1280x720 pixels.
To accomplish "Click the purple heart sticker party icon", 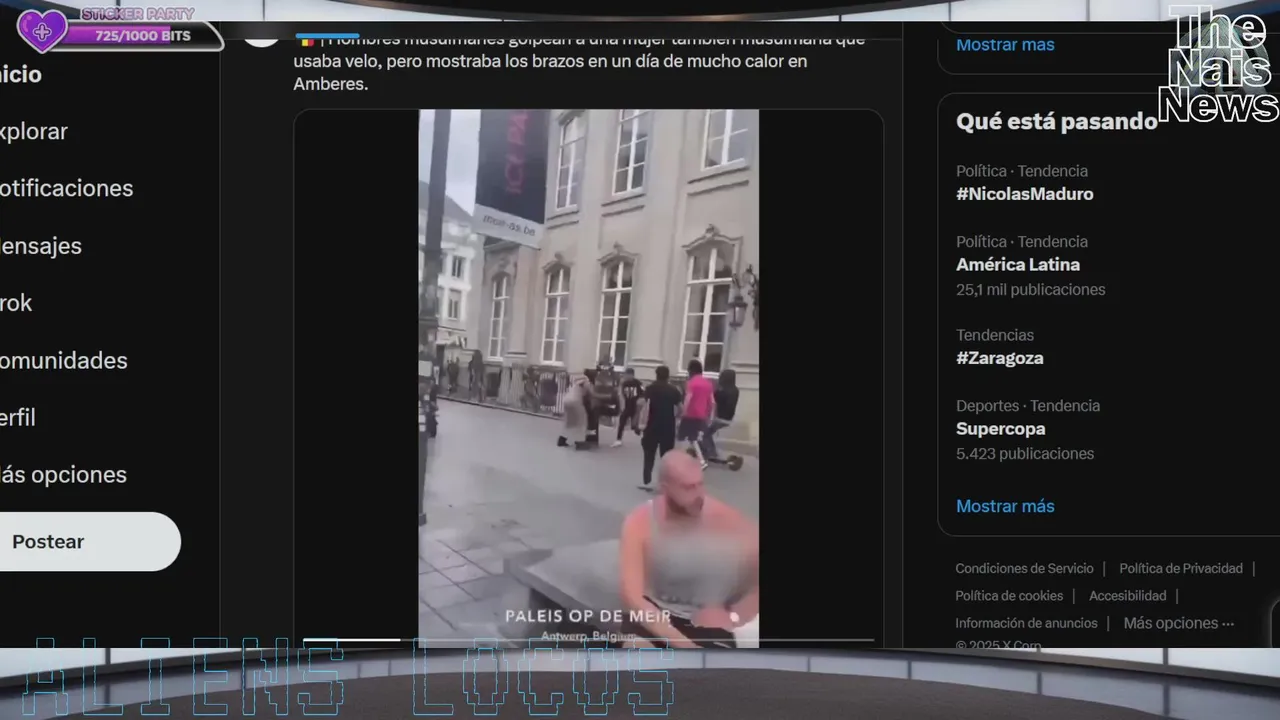I will [x=42, y=31].
